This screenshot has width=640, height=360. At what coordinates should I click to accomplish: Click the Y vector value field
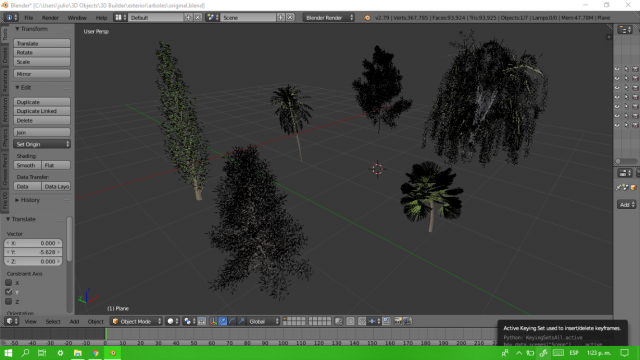[x=33, y=252]
